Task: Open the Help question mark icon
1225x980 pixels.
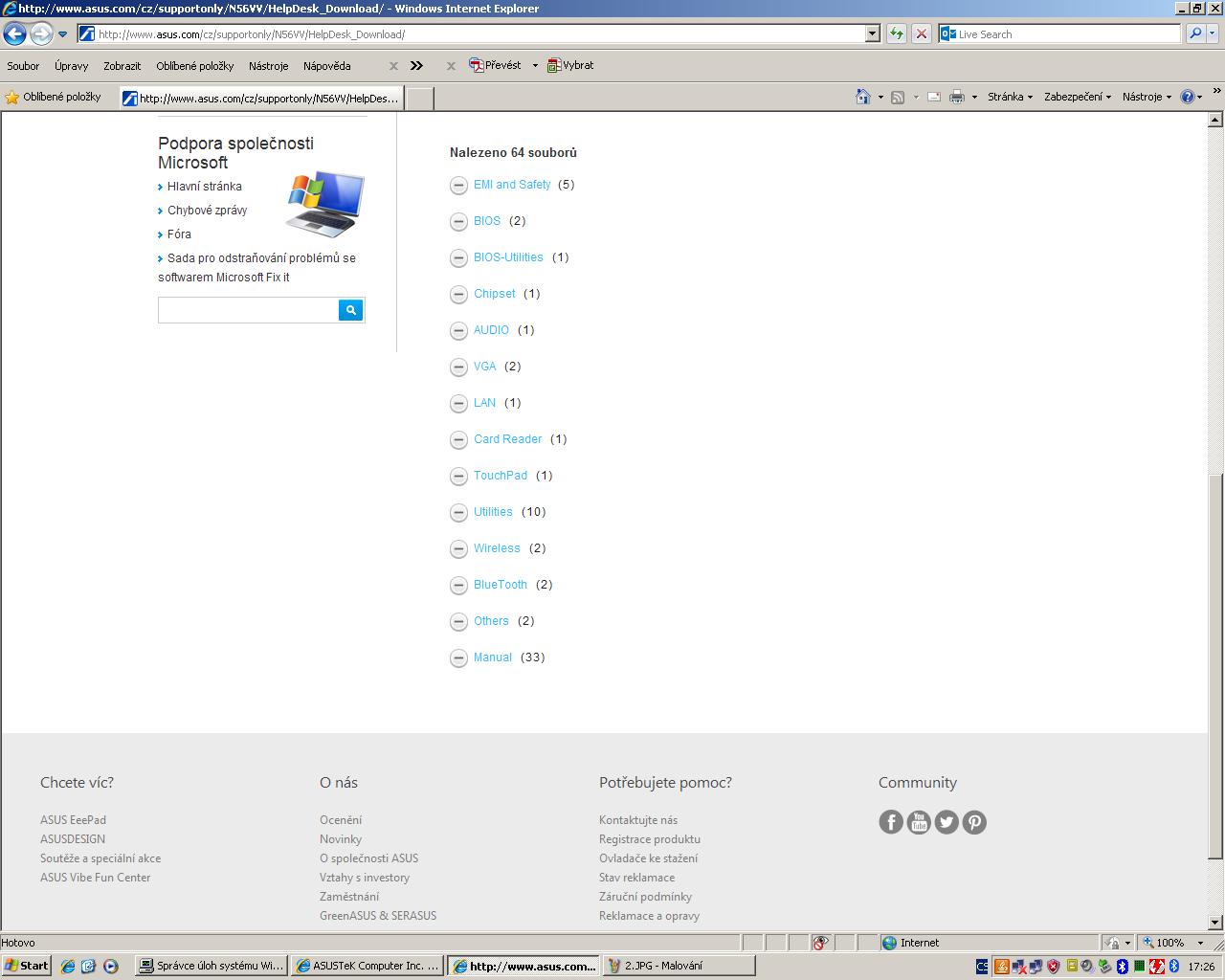Action: pyautogui.click(x=1188, y=97)
